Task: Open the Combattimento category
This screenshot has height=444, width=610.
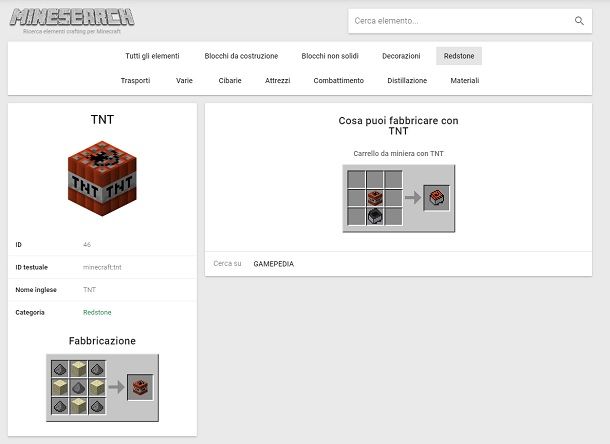Action: (x=338, y=81)
